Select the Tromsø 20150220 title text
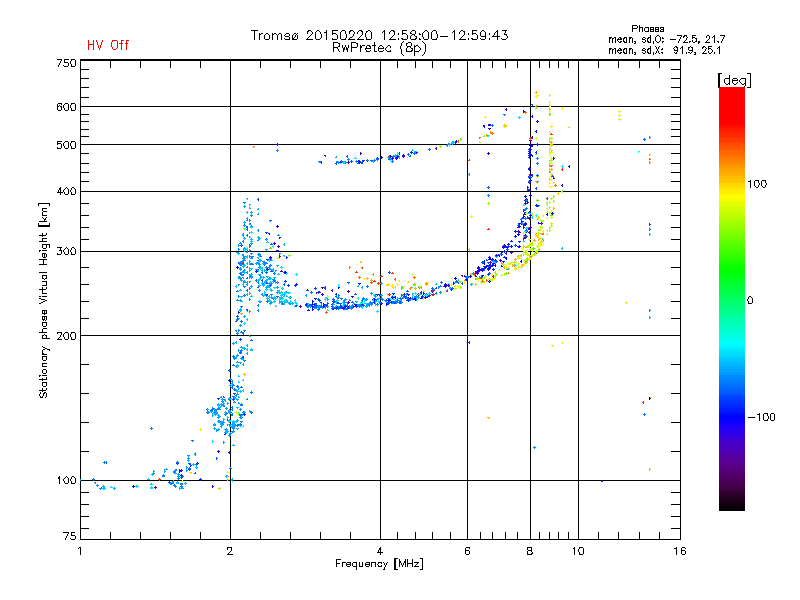Viewport: 800px width, 600px height. pyautogui.click(x=379, y=35)
